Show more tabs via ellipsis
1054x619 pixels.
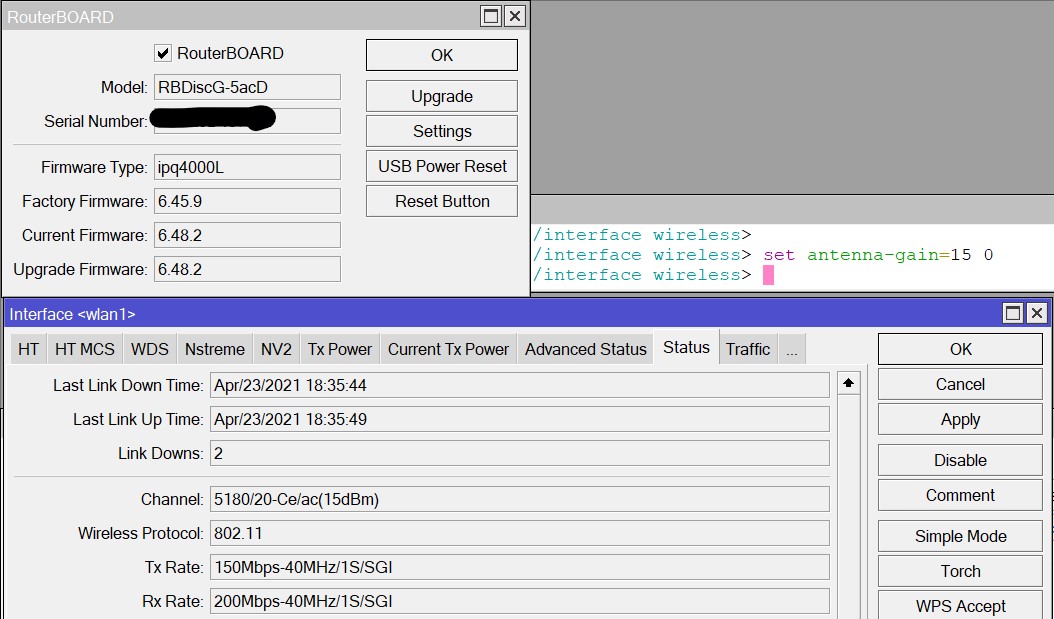[x=792, y=349]
